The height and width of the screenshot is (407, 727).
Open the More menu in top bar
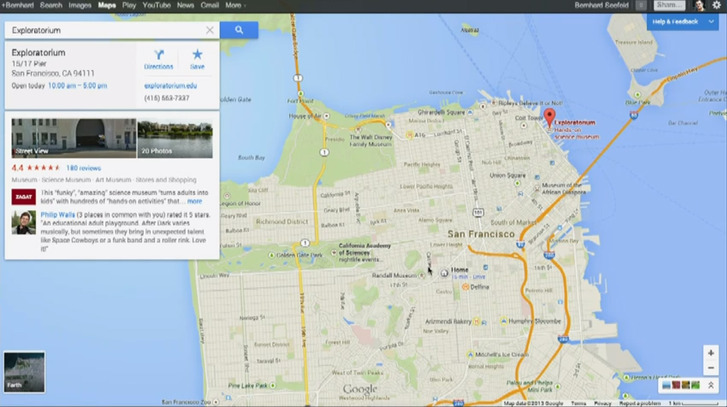tap(235, 6)
